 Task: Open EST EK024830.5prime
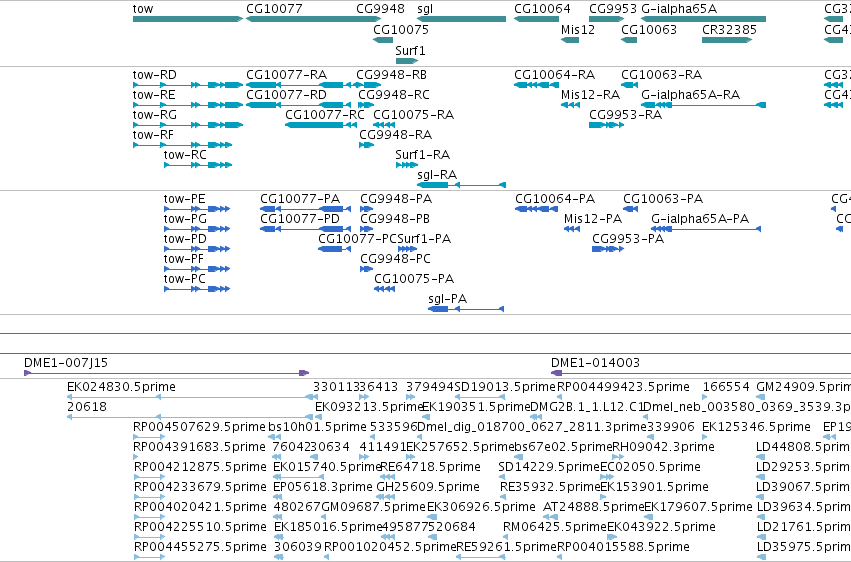tap(122, 387)
